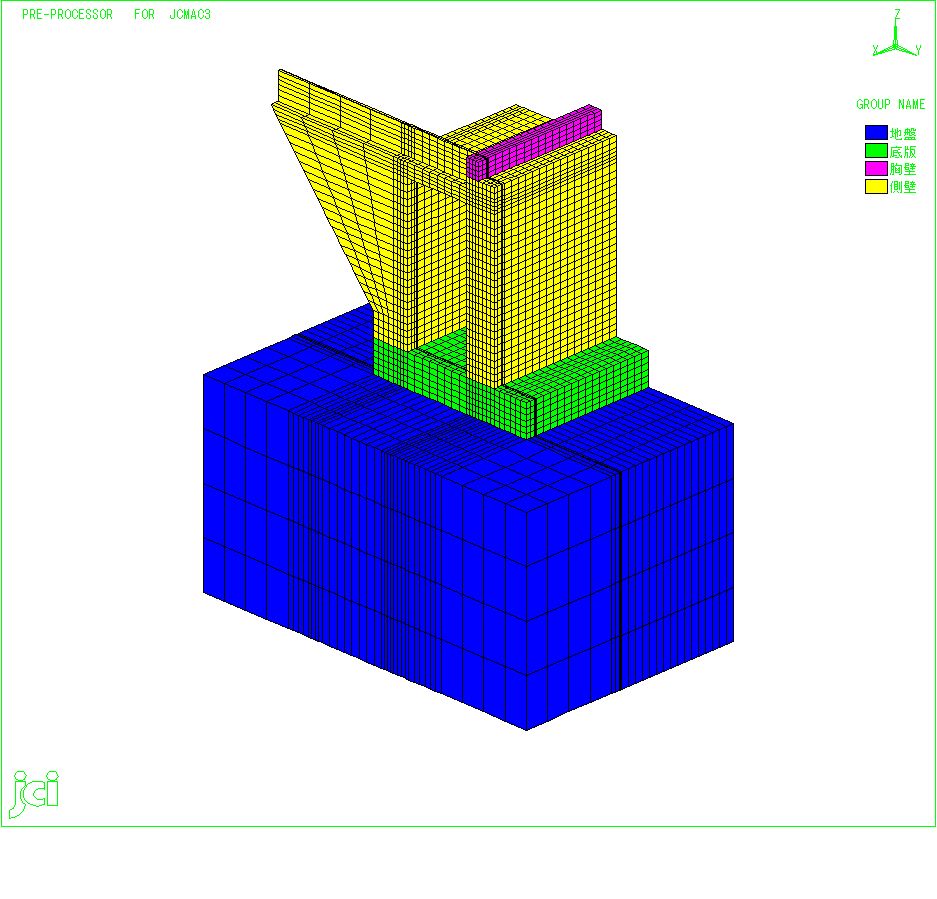Click the GROUP NAME heading
The width and height of the screenshot is (937, 899).
click(890, 105)
